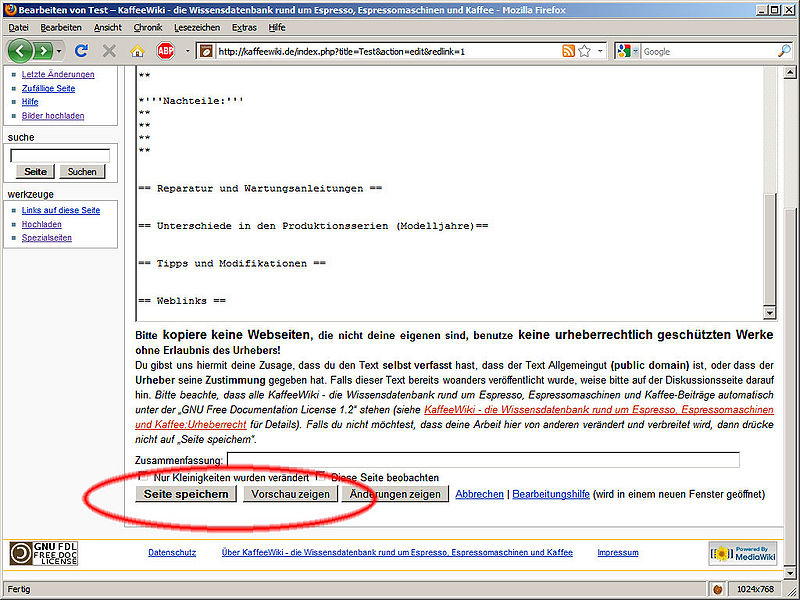This screenshot has height=600, width=800.
Task: Check 'Diese Seite beobachten' option
Action: click(x=320, y=478)
